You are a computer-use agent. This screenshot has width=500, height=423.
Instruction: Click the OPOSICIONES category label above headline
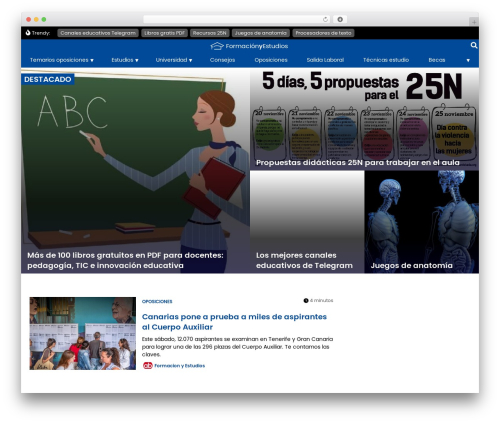[x=157, y=301]
